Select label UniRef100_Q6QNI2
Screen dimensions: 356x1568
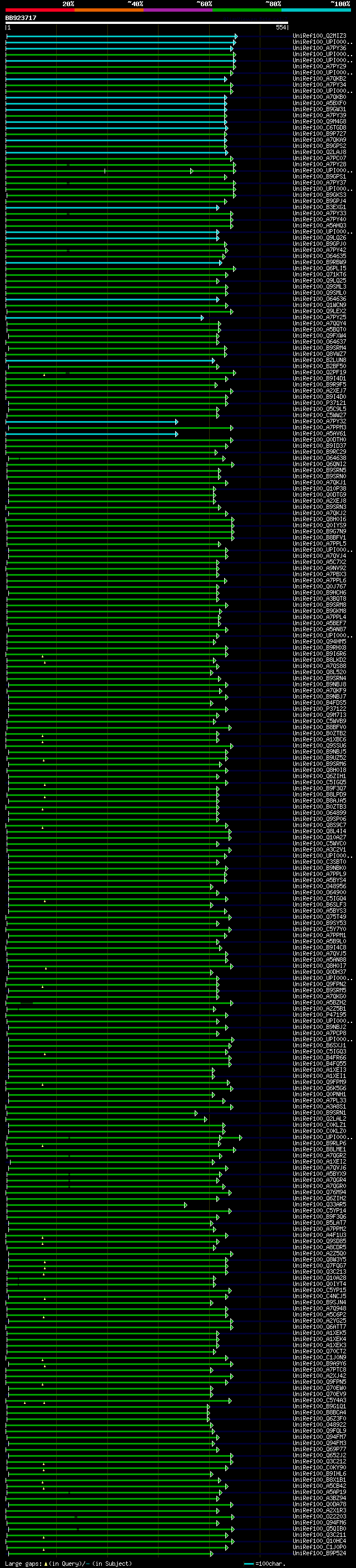319,464
